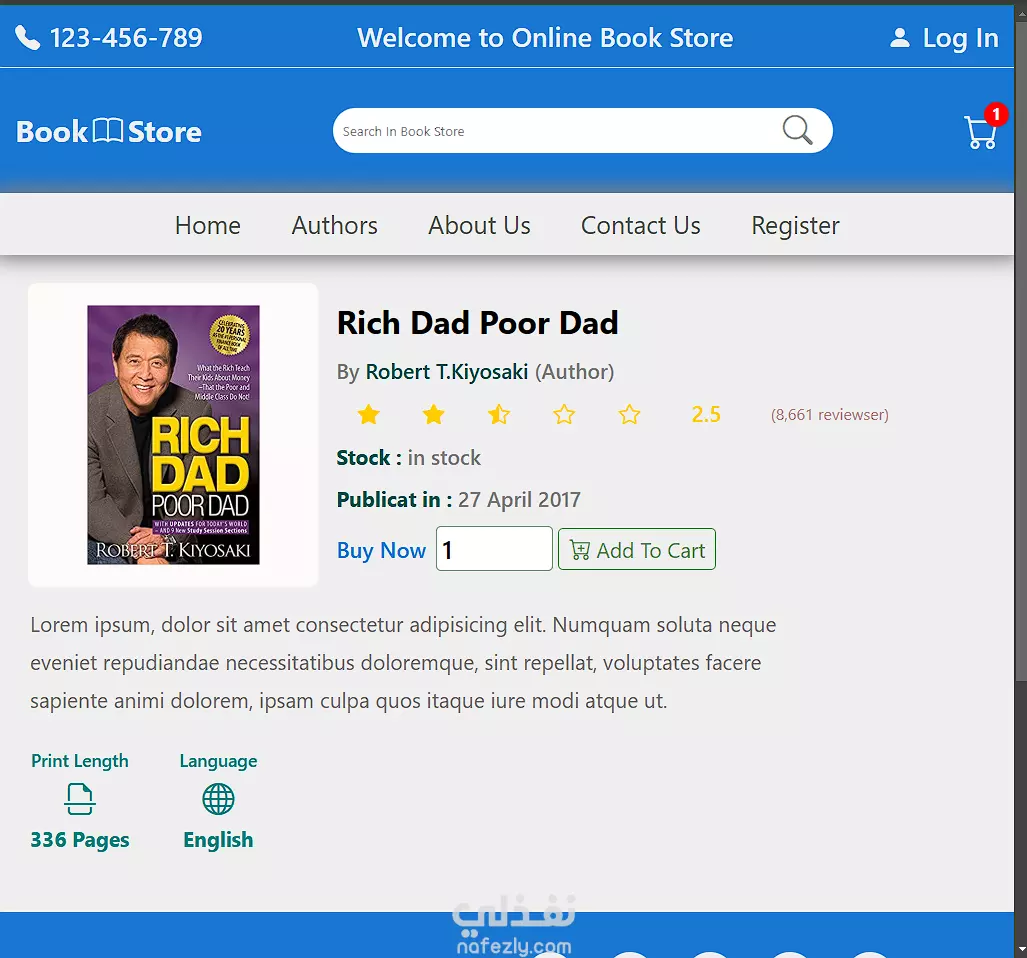
Task: Click the 123-456-789 phone number
Action: pyautogui.click(x=126, y=38)
